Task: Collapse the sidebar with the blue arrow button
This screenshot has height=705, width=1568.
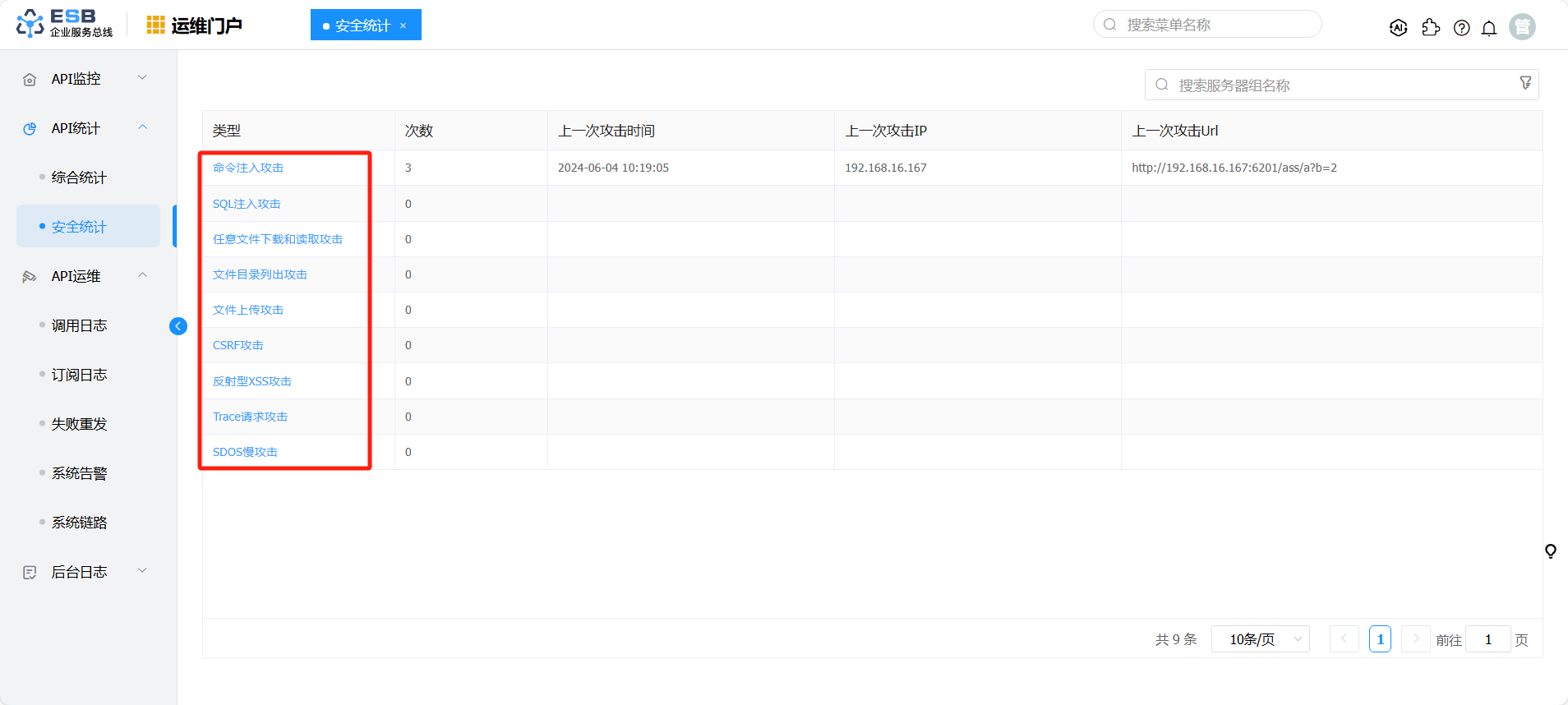Action: pos(178,326)
